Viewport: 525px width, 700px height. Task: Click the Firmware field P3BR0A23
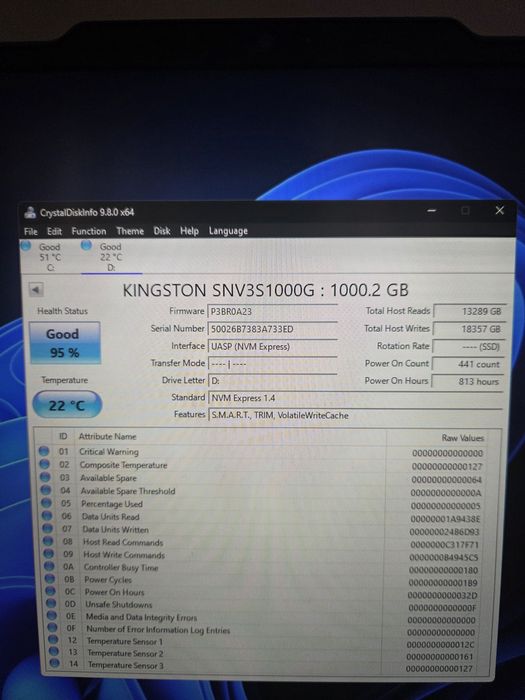tap(272, 312)
